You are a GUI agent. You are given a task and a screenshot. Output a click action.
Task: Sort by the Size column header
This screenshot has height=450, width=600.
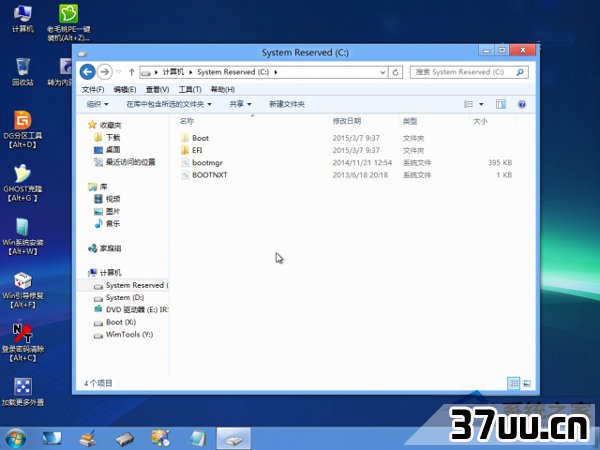point(480,121)
